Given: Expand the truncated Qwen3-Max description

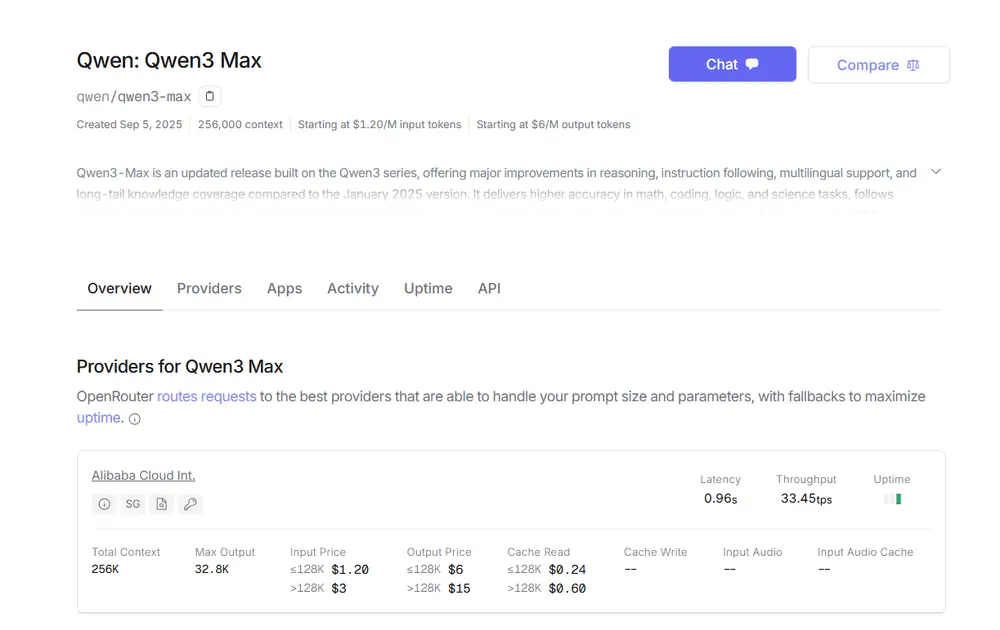Looking at the screenshot, I should (x=936, y=171).
